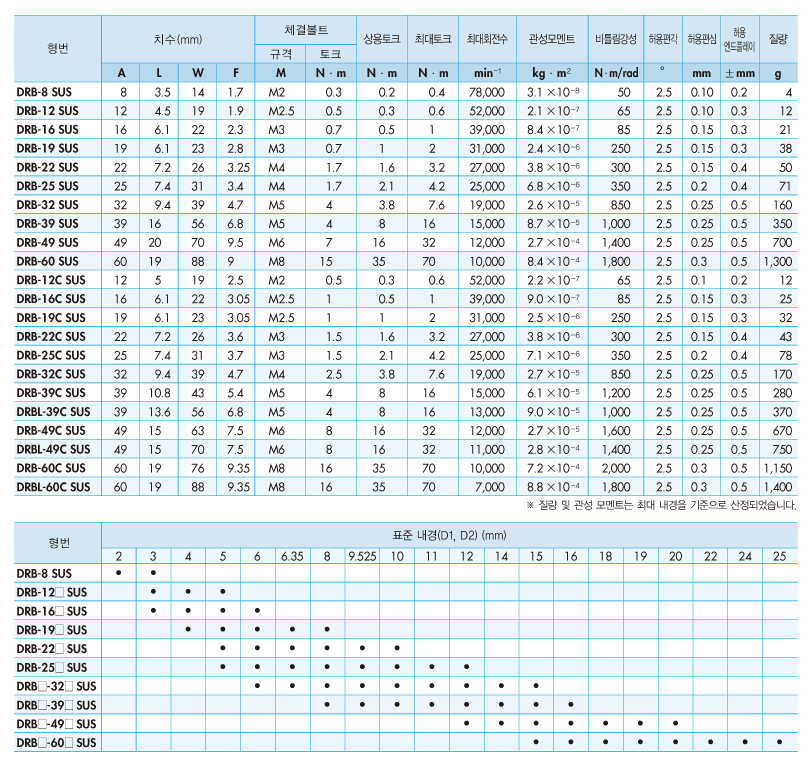Click the footnote about 질량 및 관성 모멘트
The image size is (809, 768).
click(660, 506)
